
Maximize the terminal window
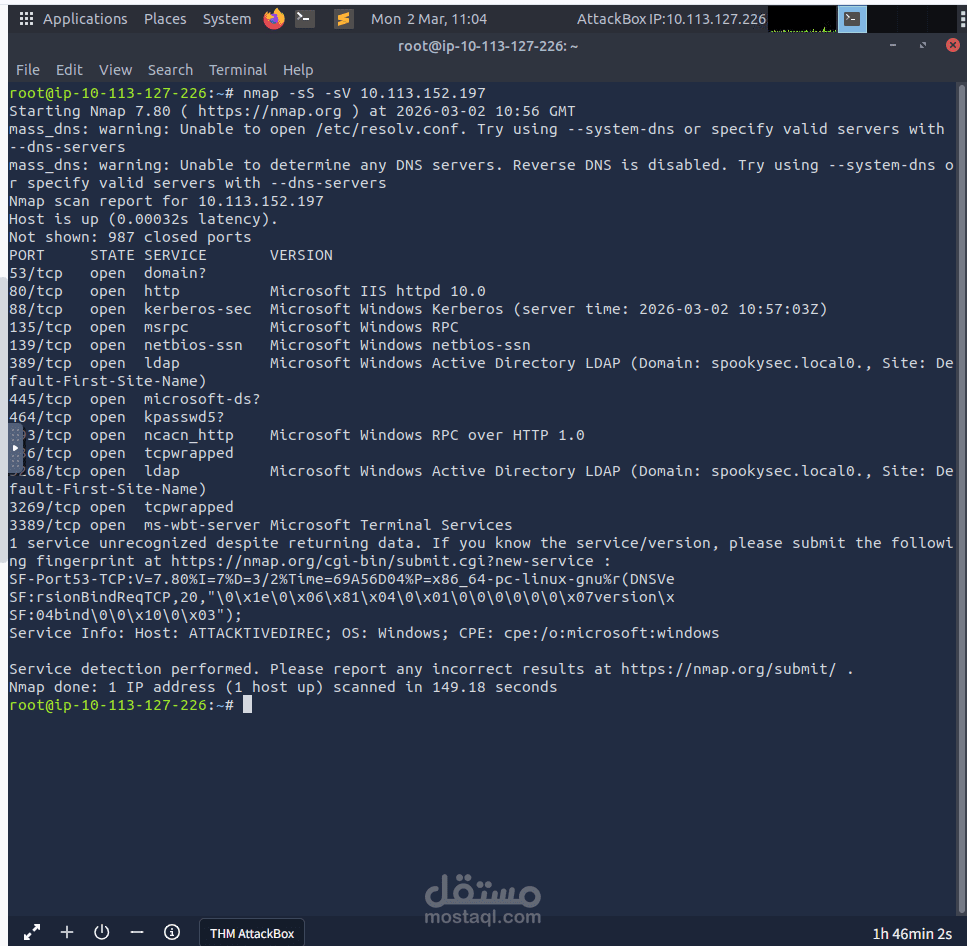(x=923, y=45)
